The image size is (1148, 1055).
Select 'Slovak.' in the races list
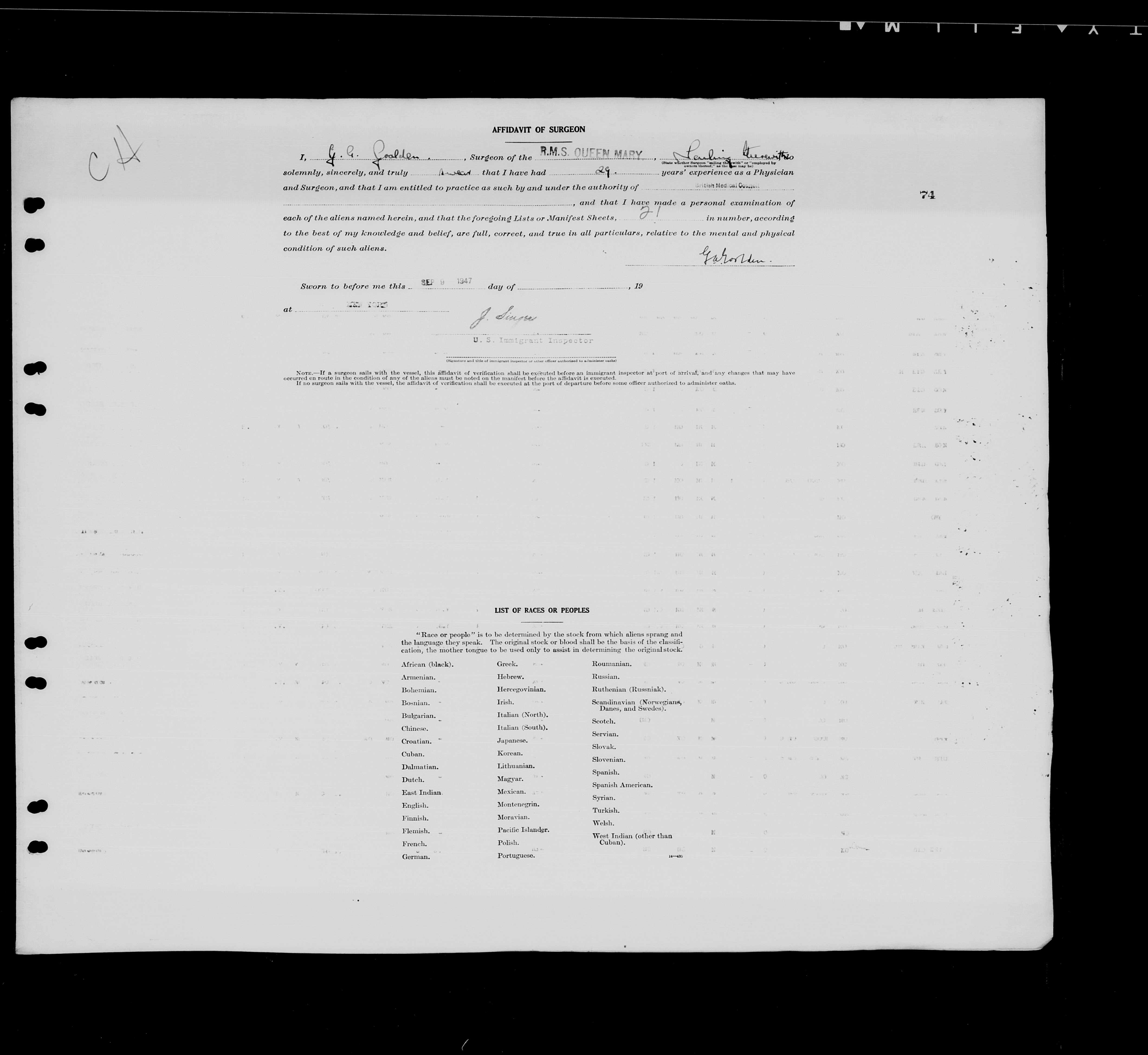click(x=603, y=747)
